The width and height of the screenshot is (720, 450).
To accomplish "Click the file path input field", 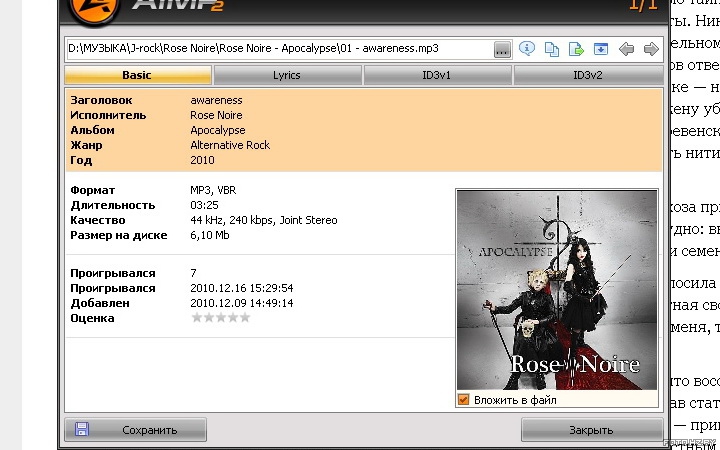I will [x=278, y=48].
